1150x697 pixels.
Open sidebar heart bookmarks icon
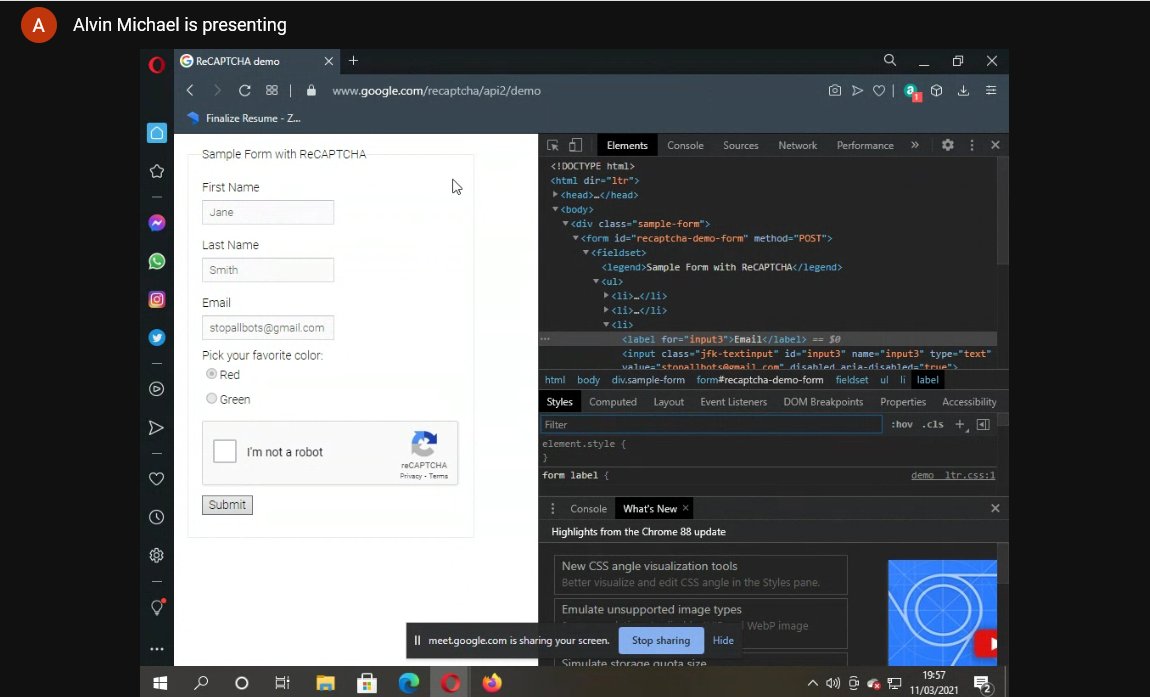pyautogui.click(x=156, y=478)
